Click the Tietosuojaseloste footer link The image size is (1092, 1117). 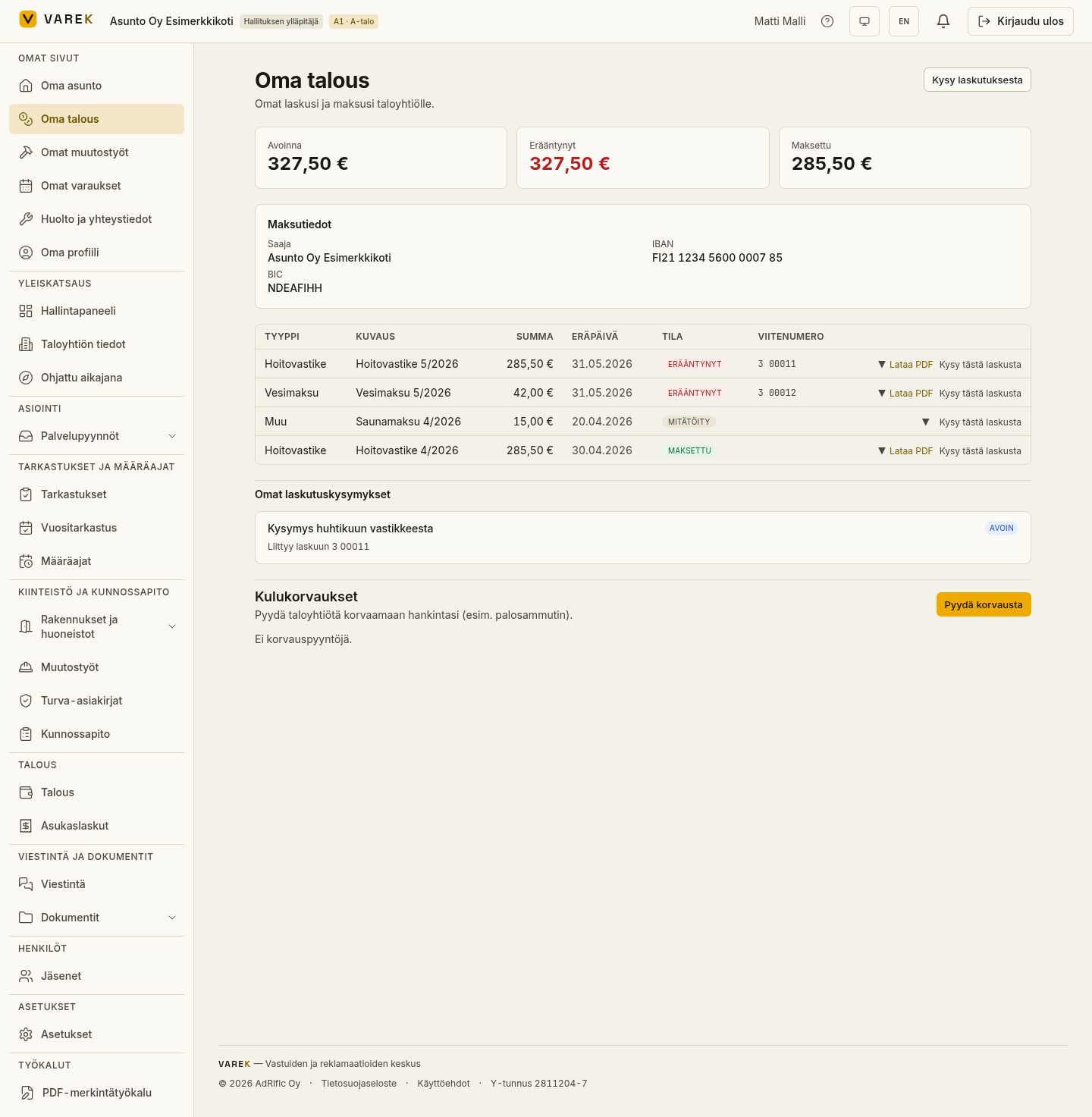coord(359,1084)
